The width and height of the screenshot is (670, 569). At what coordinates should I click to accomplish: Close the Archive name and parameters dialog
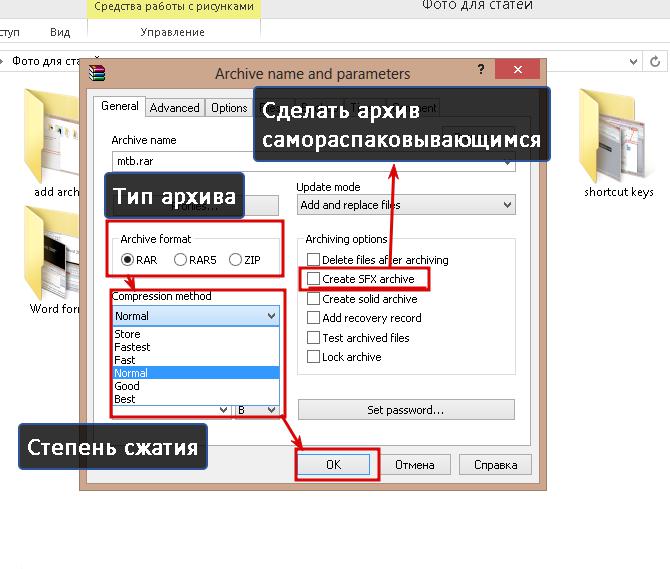(x=517, y=69)
